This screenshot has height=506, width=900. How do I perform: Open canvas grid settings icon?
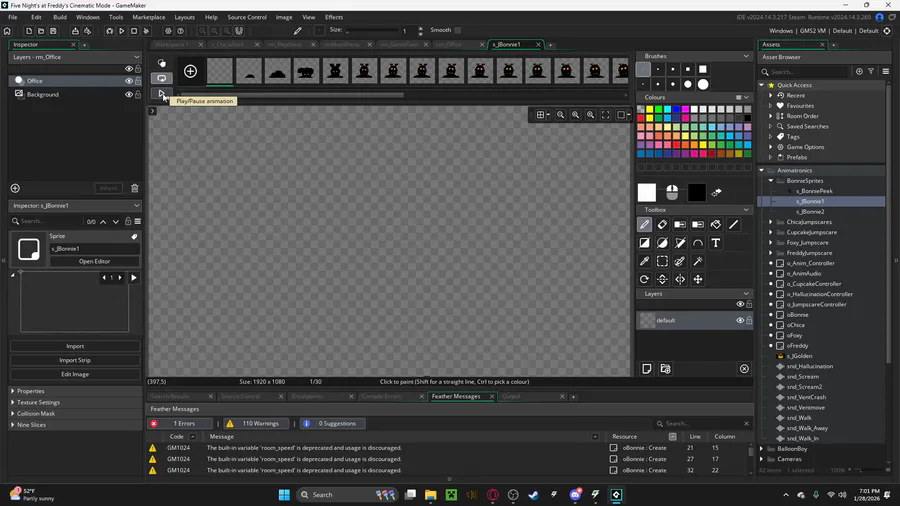(540, 115)
